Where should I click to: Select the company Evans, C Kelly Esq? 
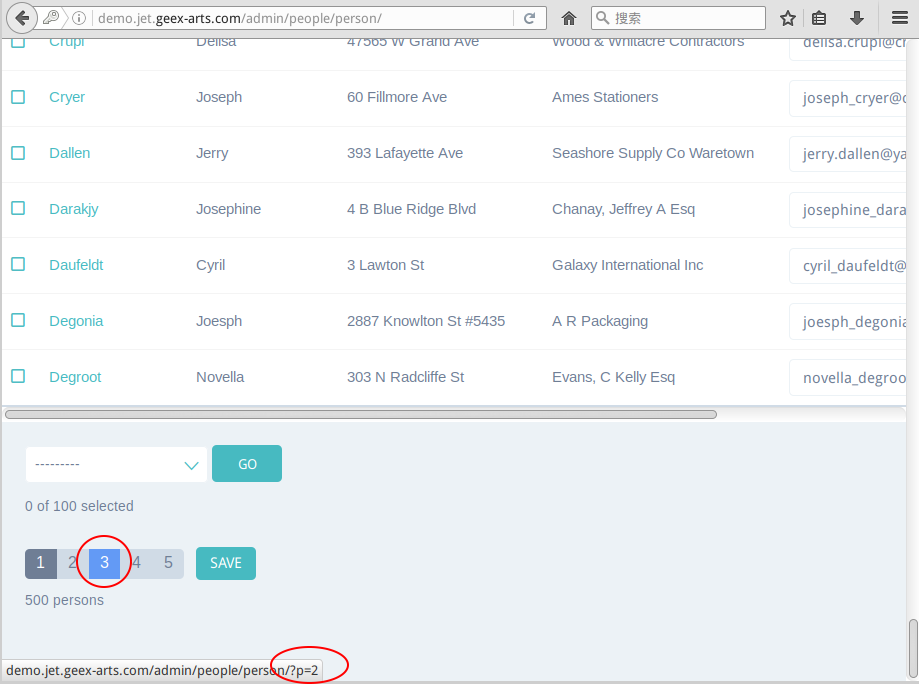click(x=613, y=377)
